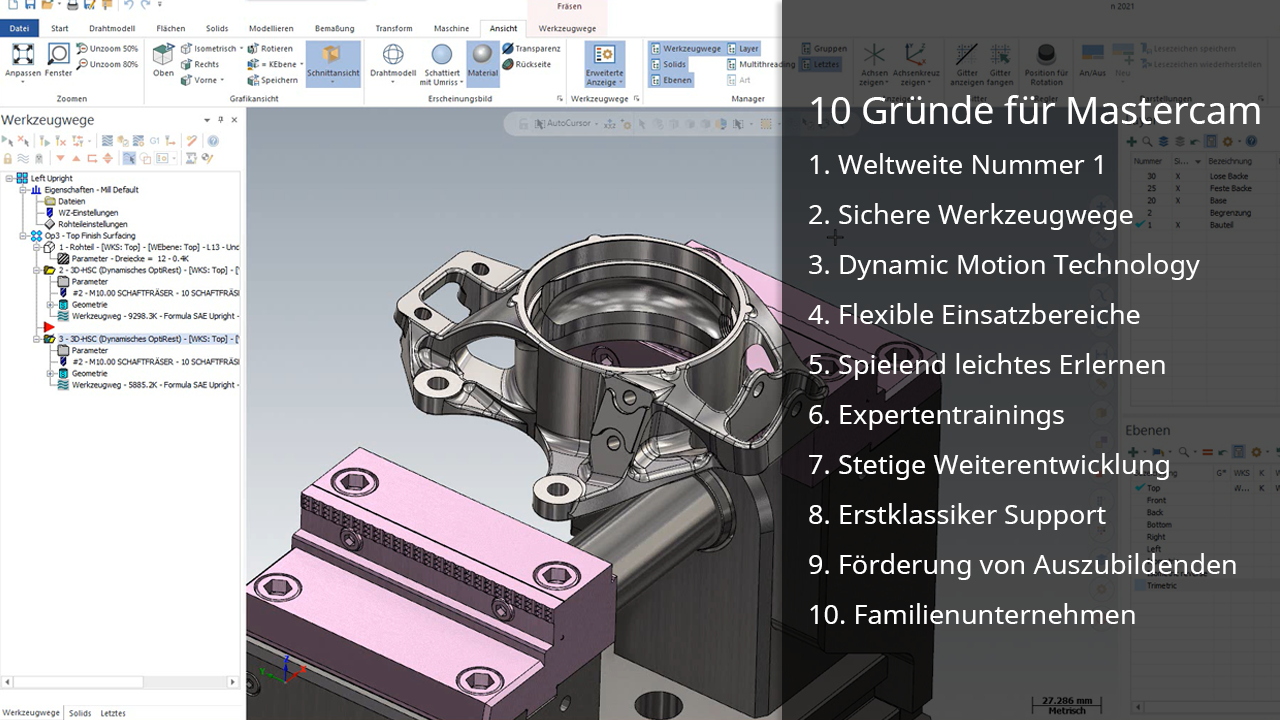1280x720 pixels.
Task: Click Transparenz in Erscheinungsbild group
Action: 531,48
